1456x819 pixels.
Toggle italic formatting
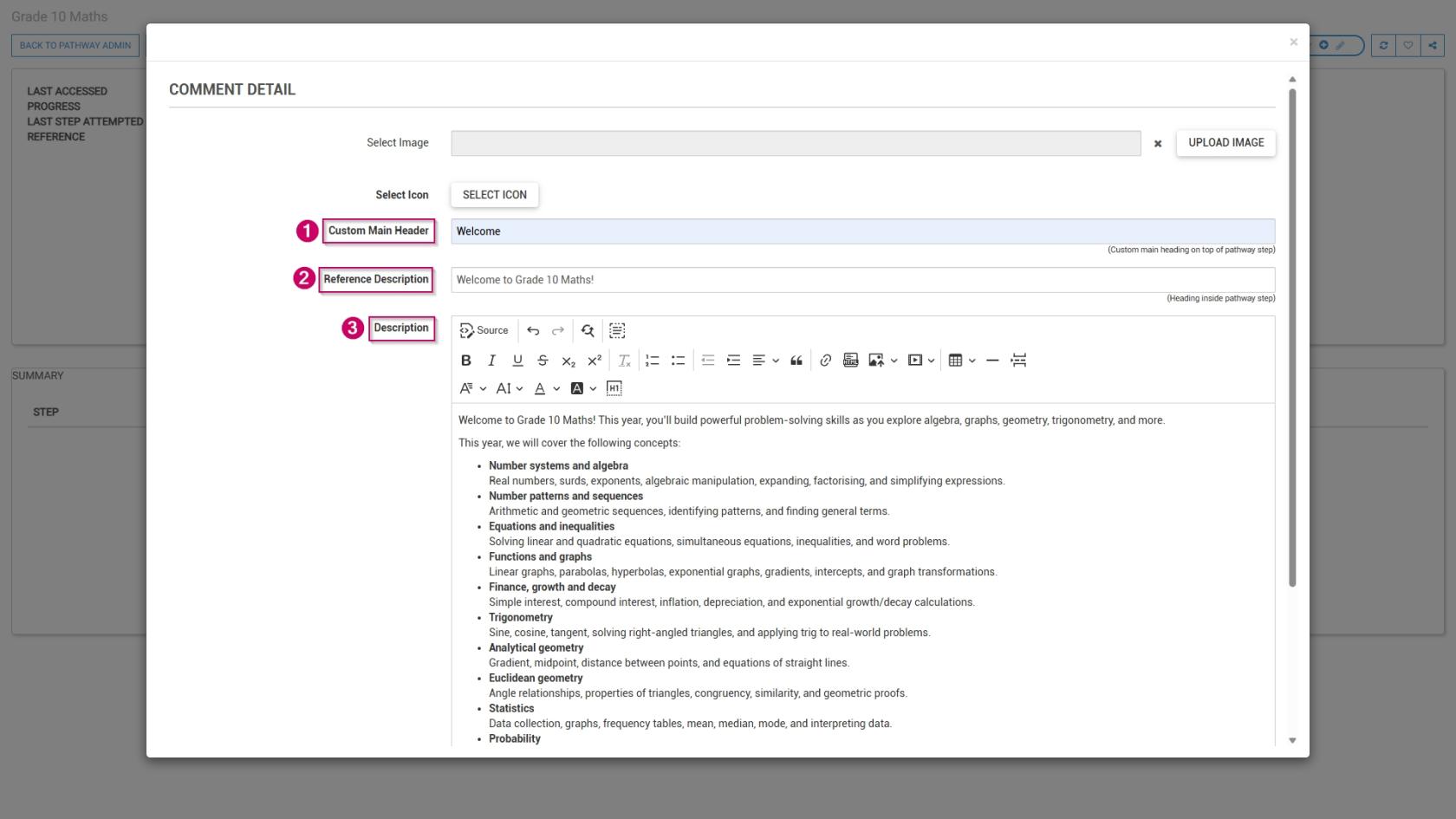[x=491, y=361]
